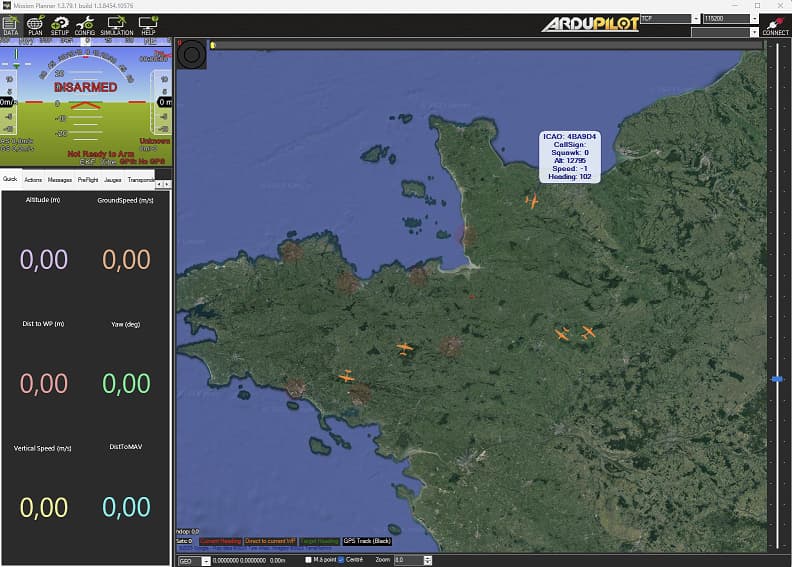Open the 115200 baud rate dropdown
Screen dimensions: 792x567
(x=754, y=19)
